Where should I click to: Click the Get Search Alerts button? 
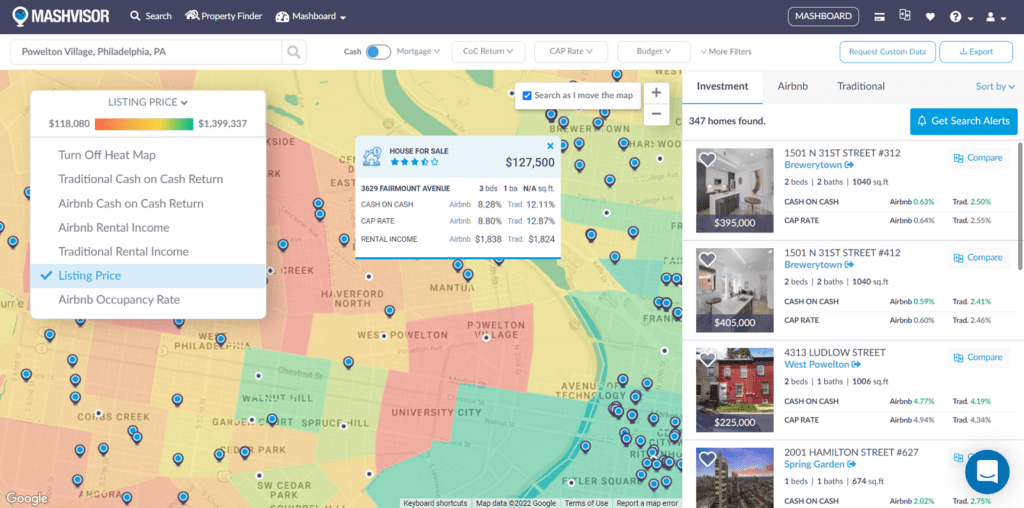coord(963,121)
